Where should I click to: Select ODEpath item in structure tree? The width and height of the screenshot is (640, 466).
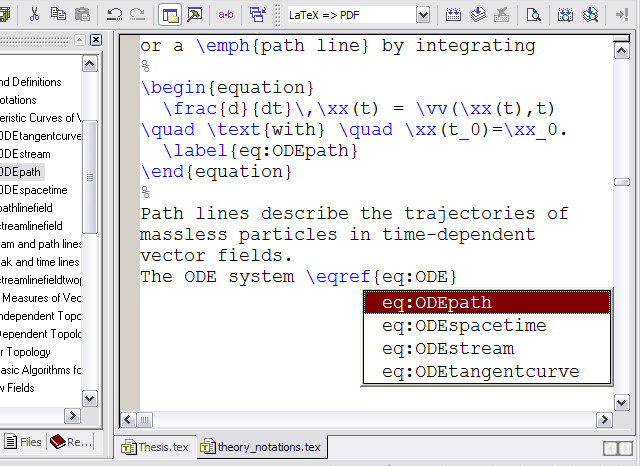coord(22,172)
